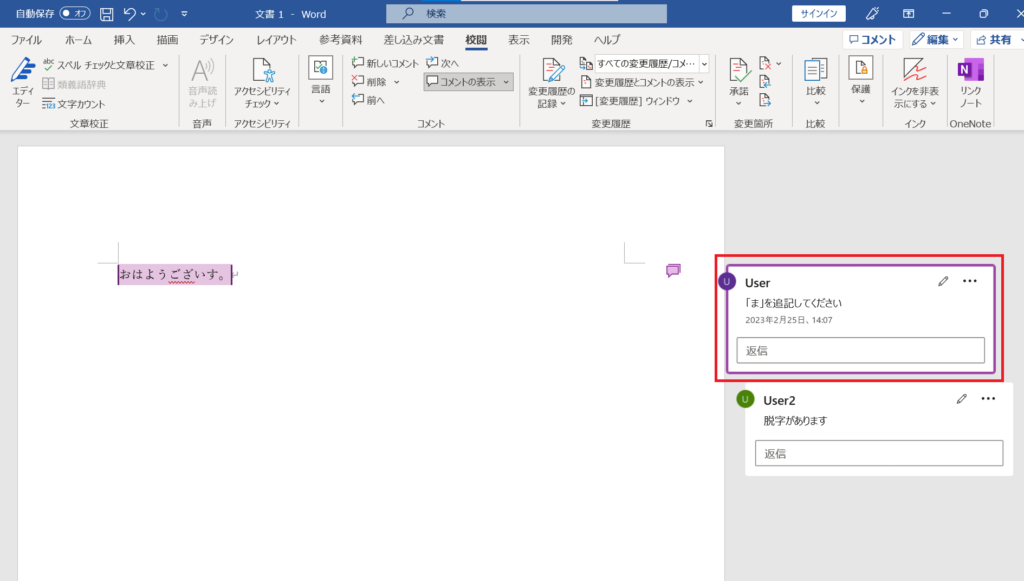Viewport: 1024px width, 581px height.
Task: Toggle the AutoSave (自動保存) switch
Action: coord(75,14)
